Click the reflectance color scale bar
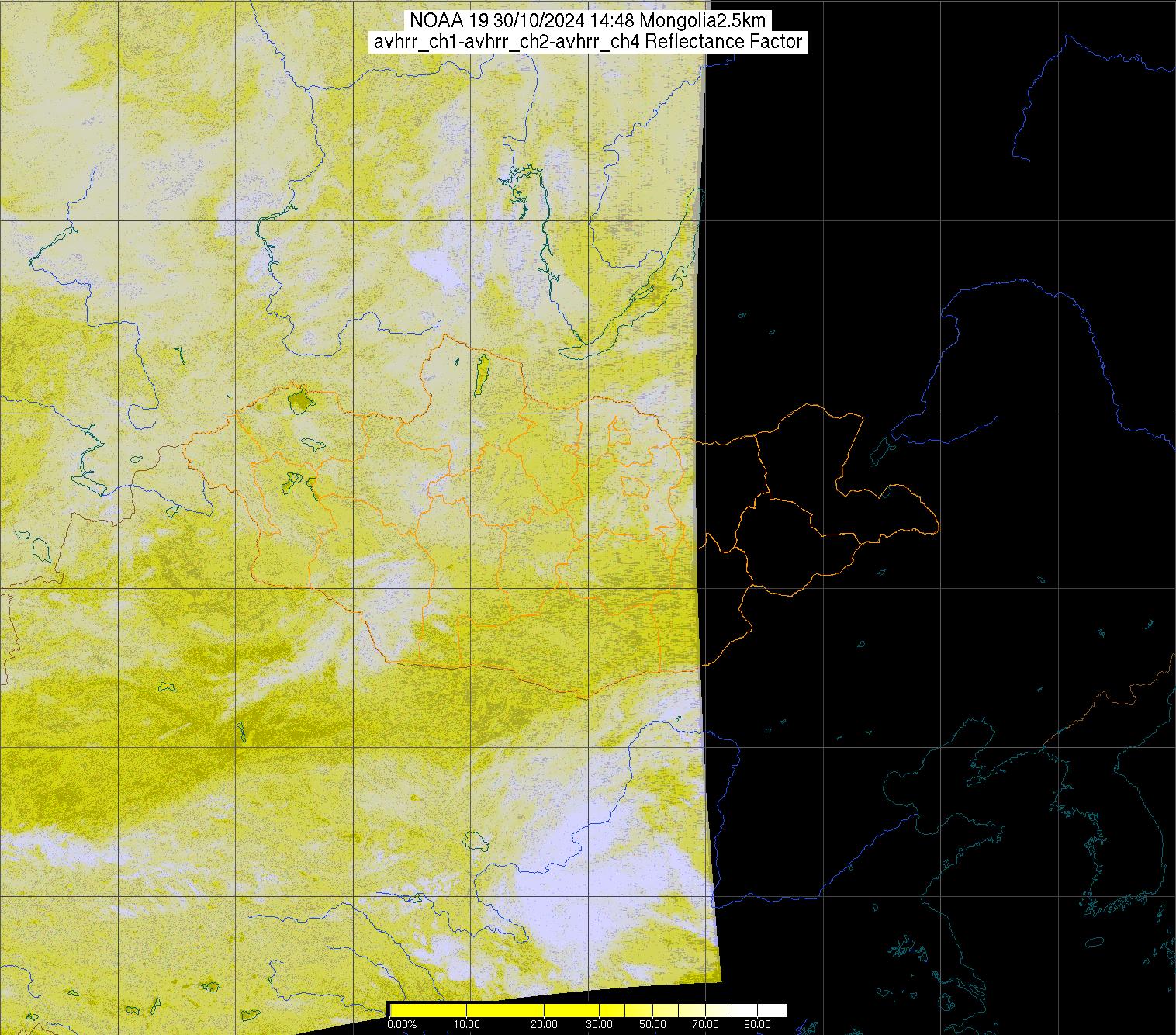The image size is (1176, 1035). click(587, 1010)
